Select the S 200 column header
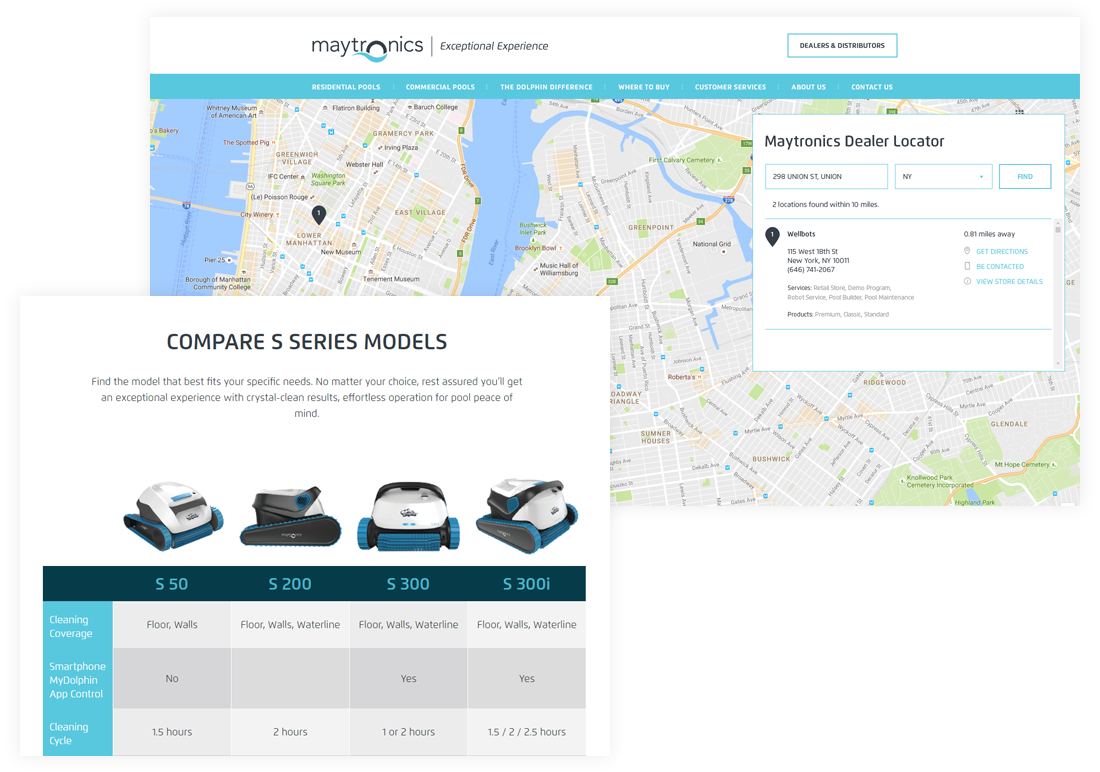This screenshot has width=1100, height=772. tap(290, 584)
